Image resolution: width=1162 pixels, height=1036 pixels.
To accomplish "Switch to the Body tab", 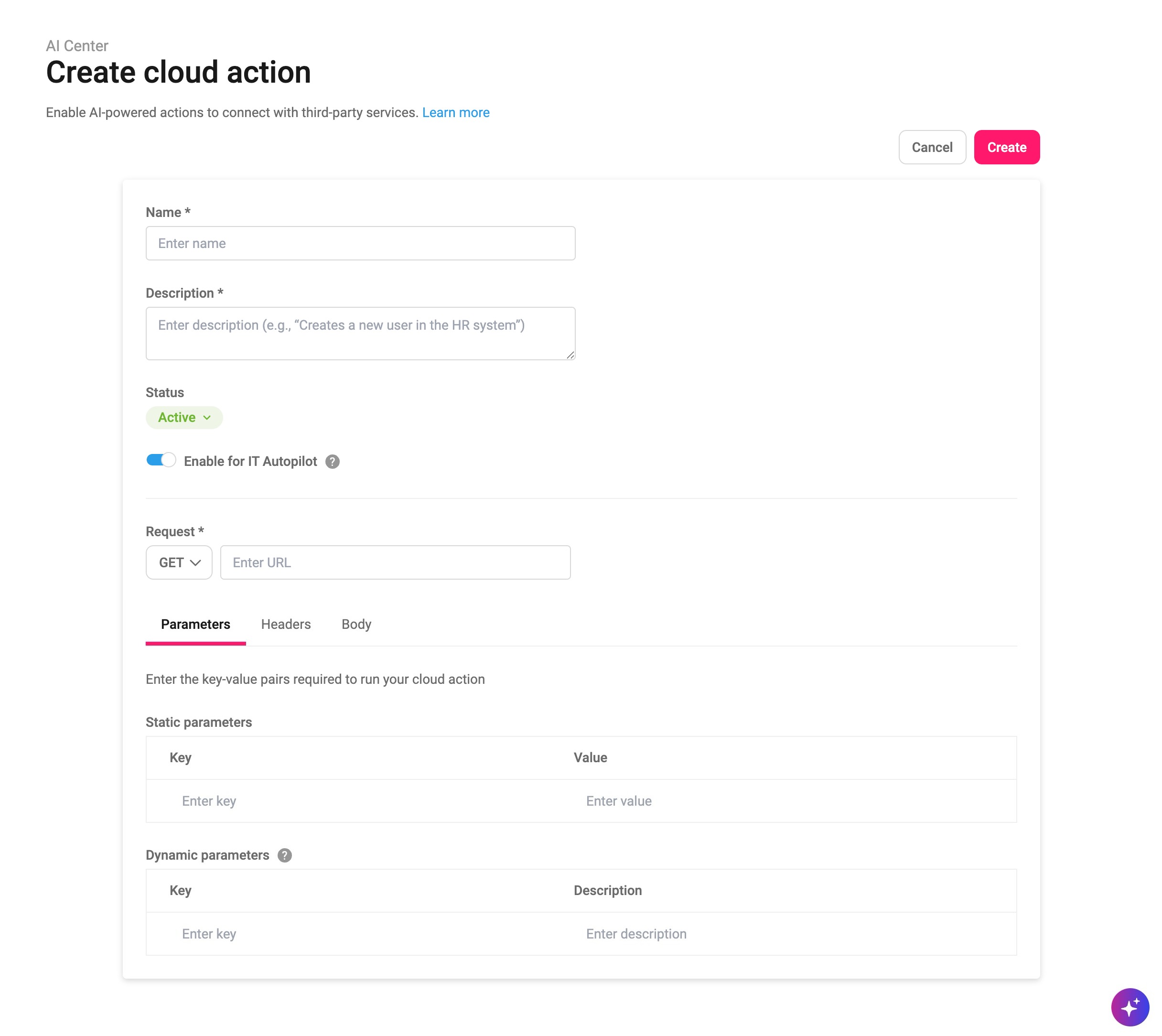I will (356, 625).
